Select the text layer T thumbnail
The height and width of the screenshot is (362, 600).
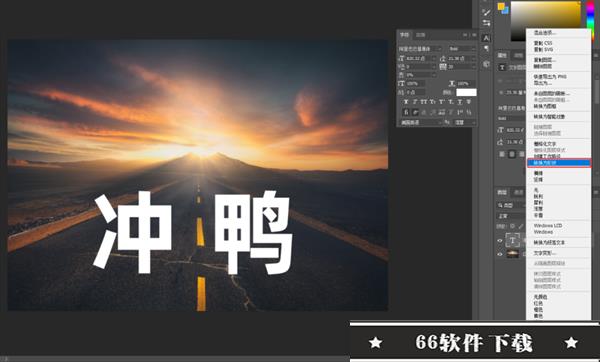tap(512, 240)
